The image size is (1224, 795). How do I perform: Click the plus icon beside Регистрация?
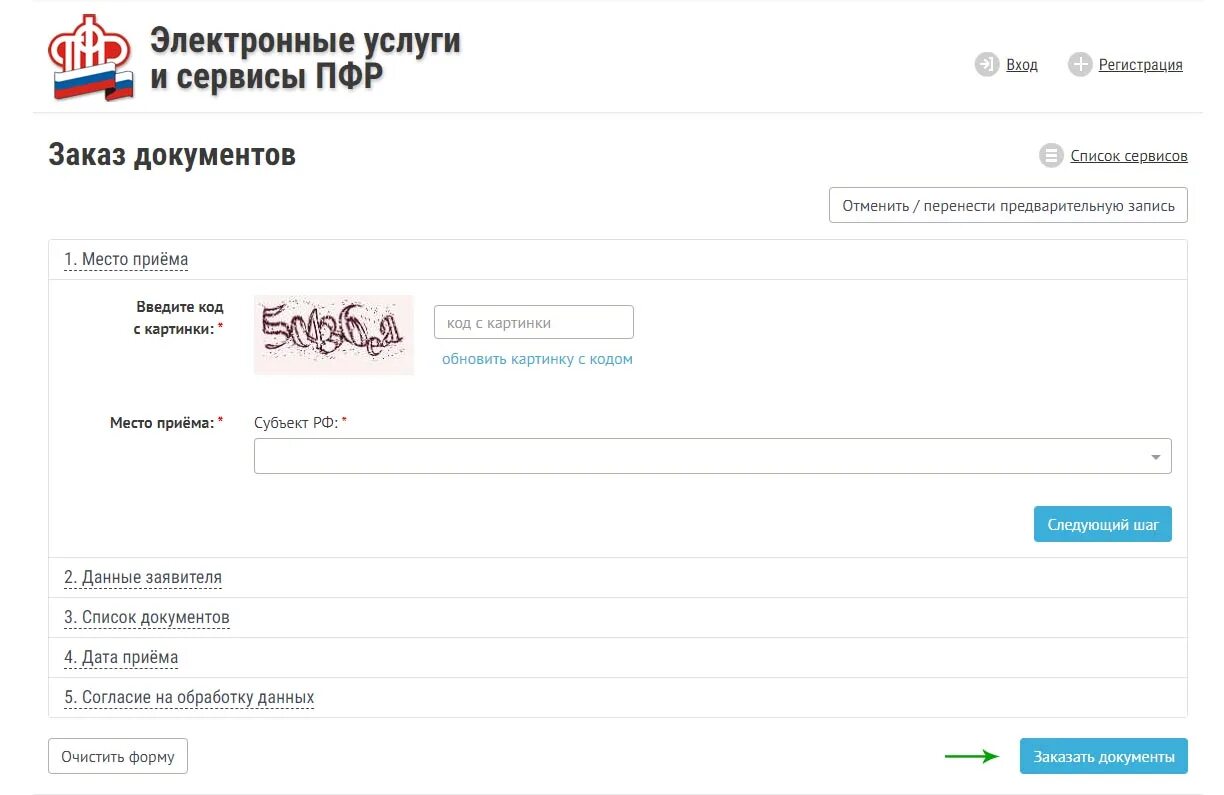(1080, 65)
